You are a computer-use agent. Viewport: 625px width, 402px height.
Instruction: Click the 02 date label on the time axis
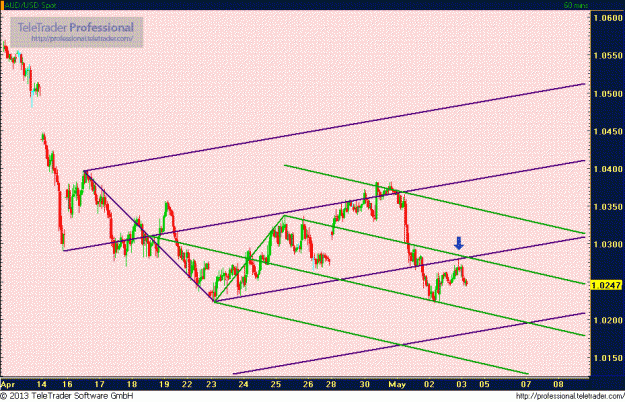pos(429,384)
